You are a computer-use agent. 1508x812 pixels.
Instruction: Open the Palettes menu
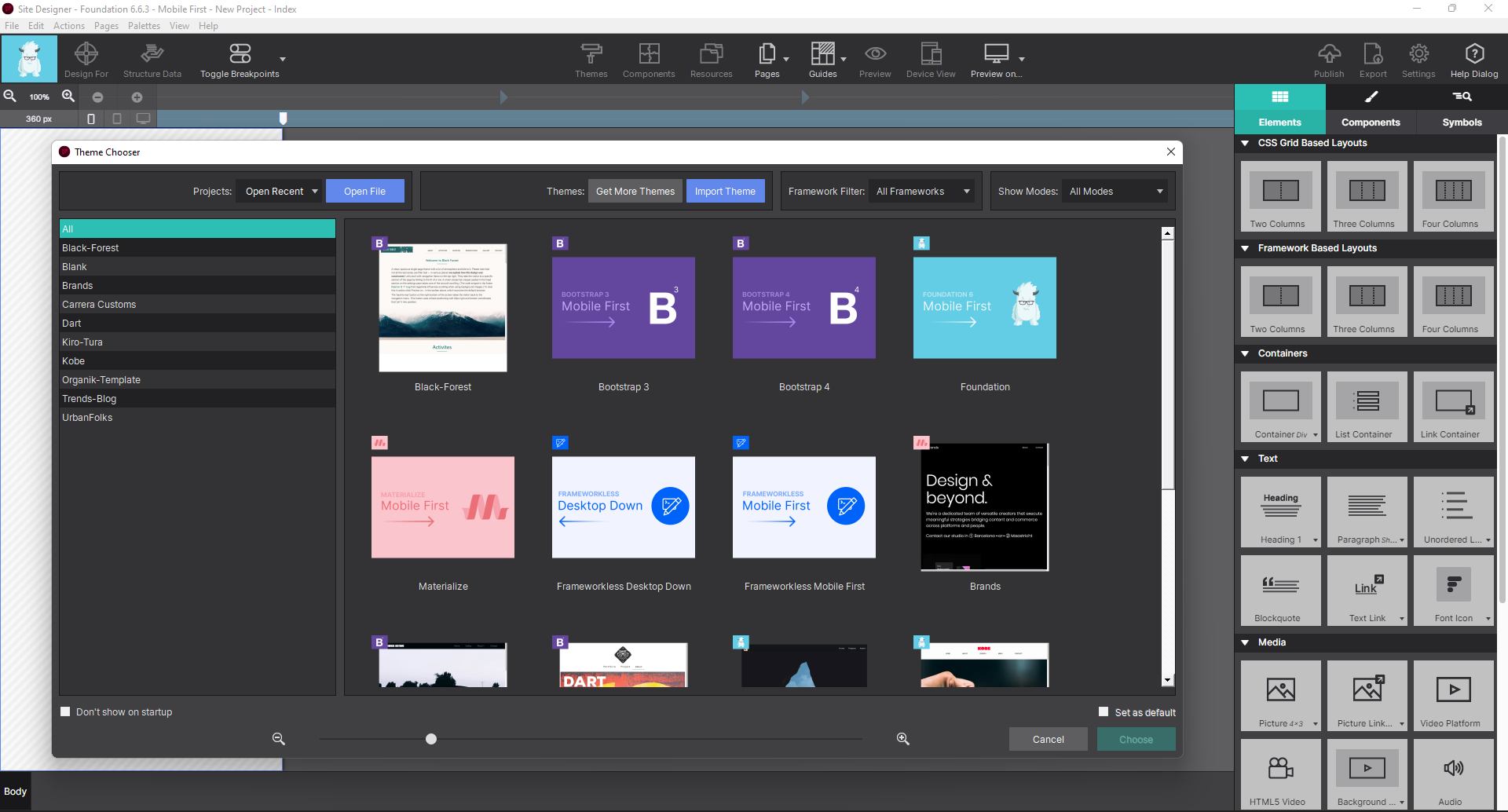point(144,26)
